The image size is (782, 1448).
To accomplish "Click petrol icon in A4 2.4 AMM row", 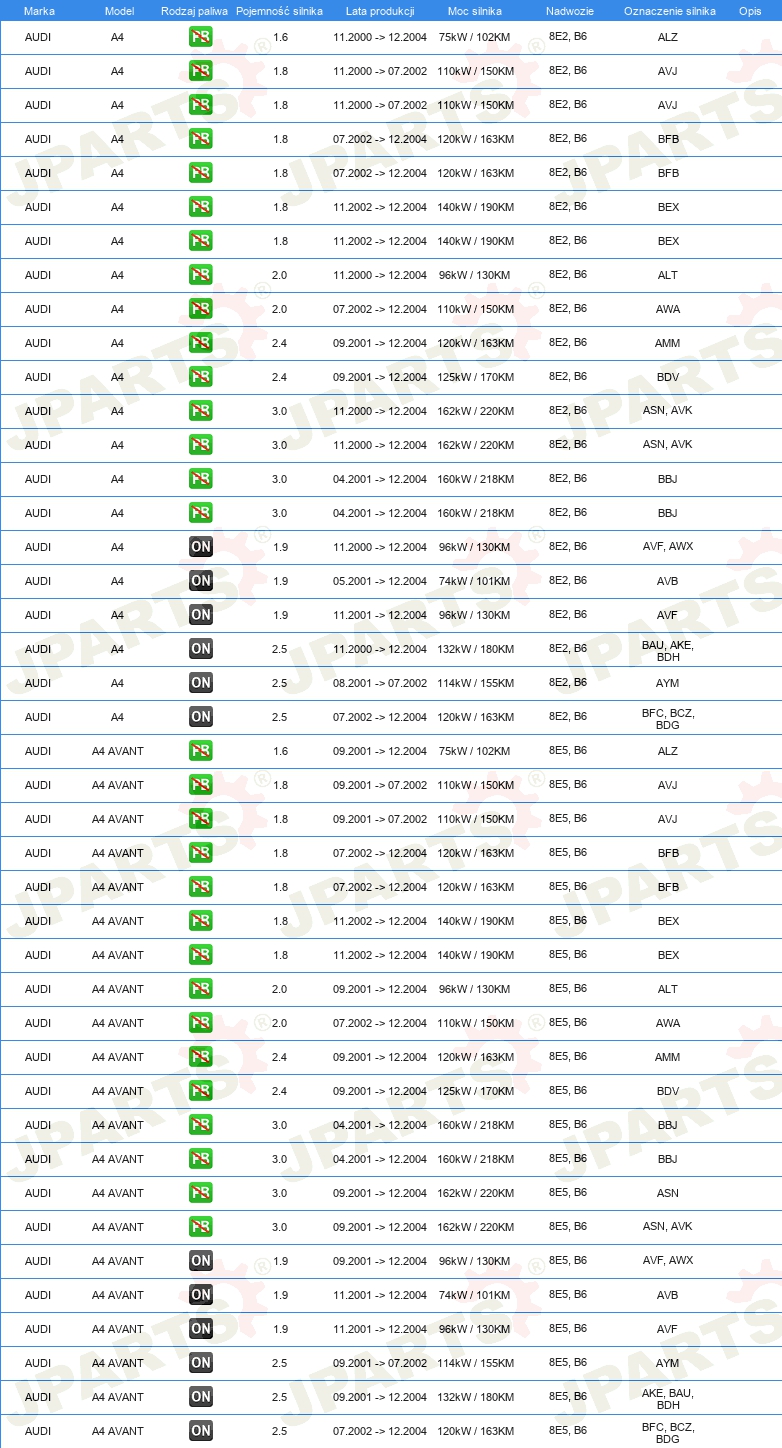I will click(x=201, y=343).
